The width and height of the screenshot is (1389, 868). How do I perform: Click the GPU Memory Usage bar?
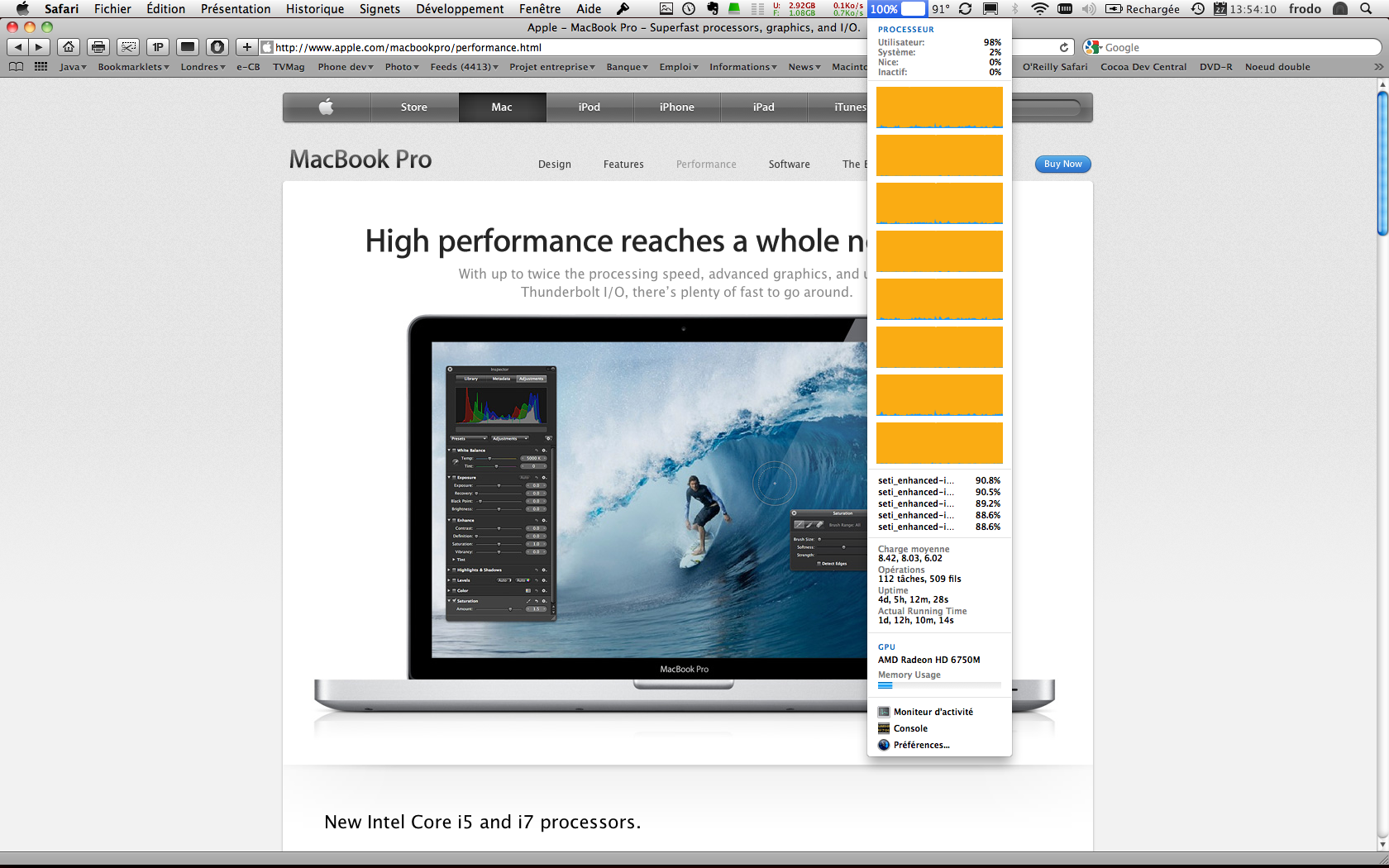click(x=939, y=685)
